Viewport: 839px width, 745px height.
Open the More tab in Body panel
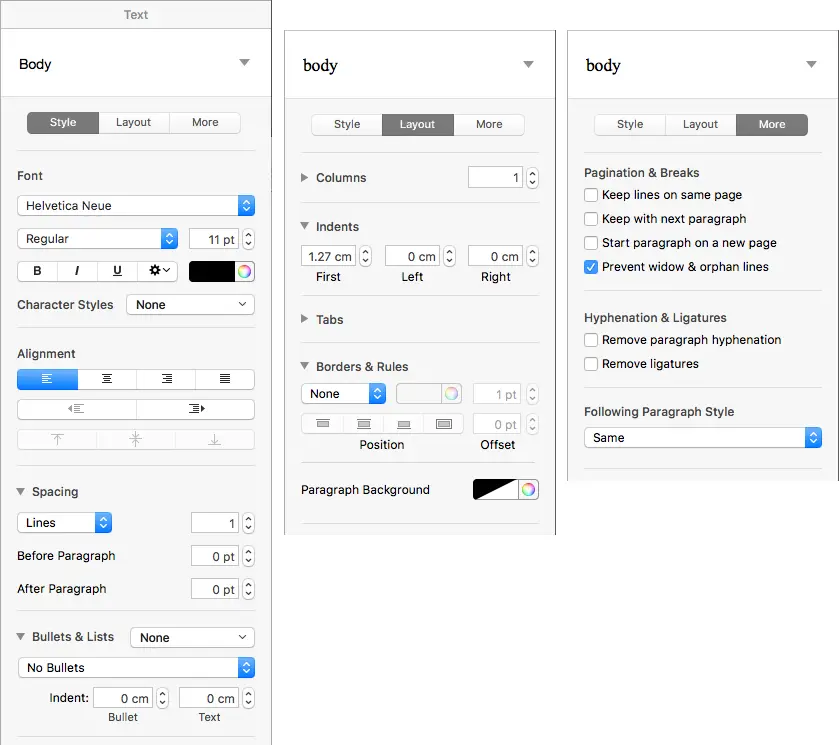[205, 123]
